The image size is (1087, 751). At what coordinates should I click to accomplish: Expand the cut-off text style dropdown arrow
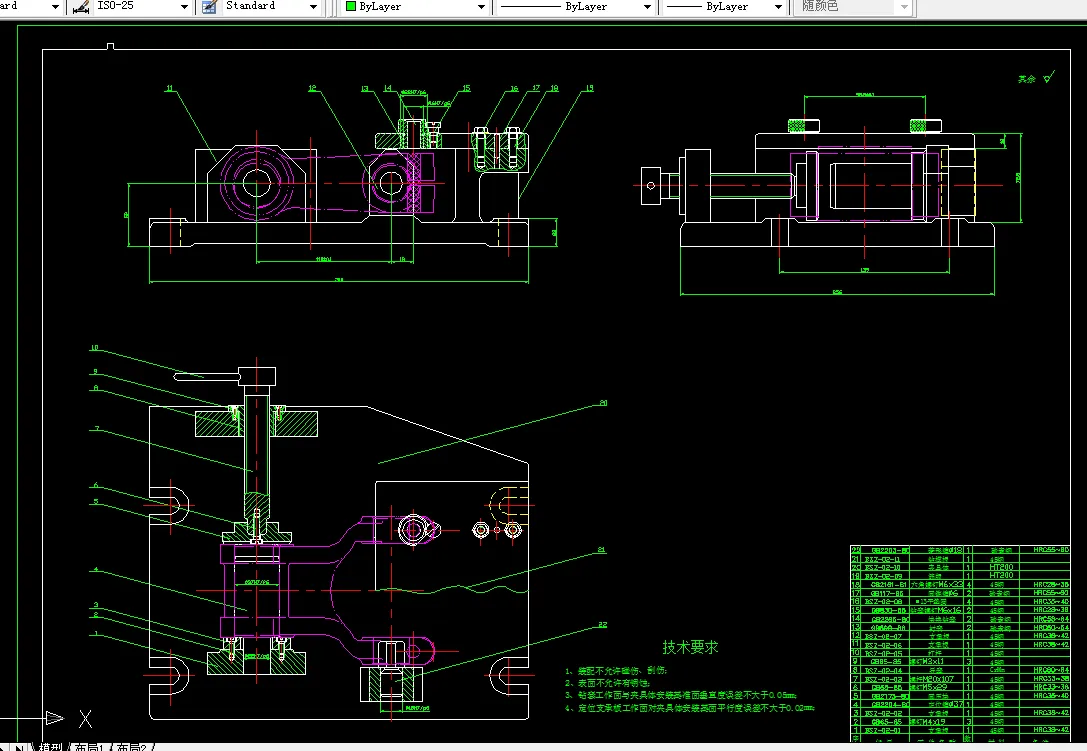(55, 7)
